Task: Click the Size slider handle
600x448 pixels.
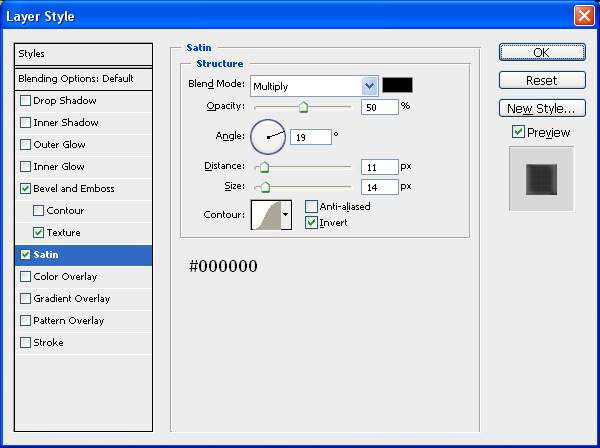Action: (265, 187)
